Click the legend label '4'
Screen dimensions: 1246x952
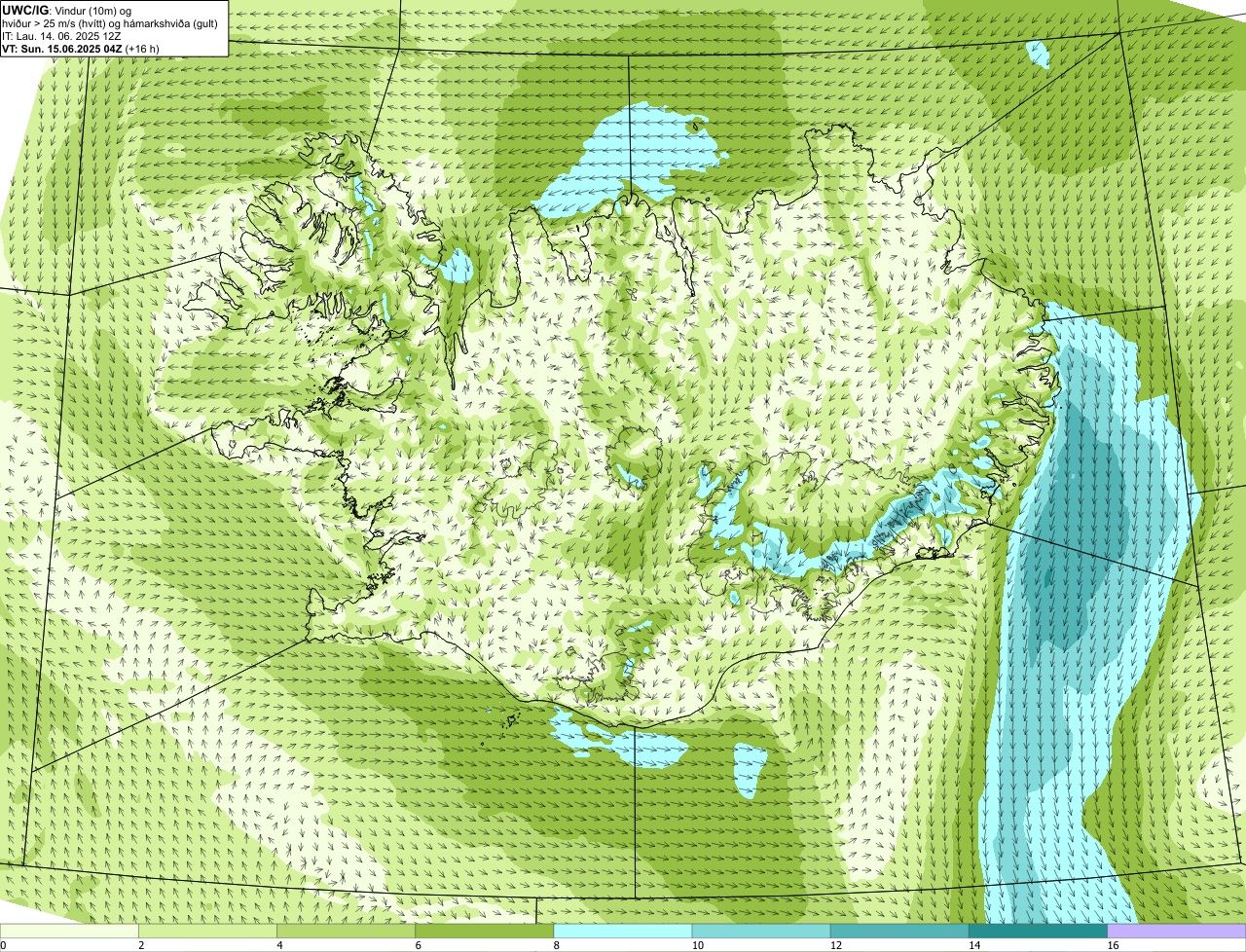pos(279,945)
